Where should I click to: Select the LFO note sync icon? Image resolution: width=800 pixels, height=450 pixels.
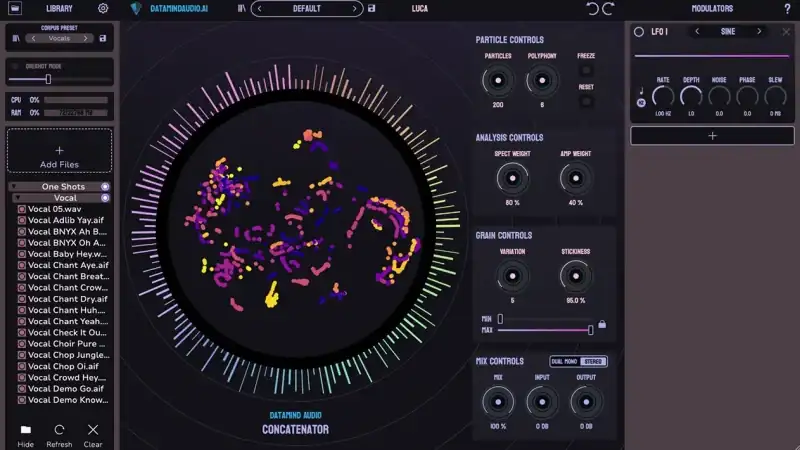[641, 91]
